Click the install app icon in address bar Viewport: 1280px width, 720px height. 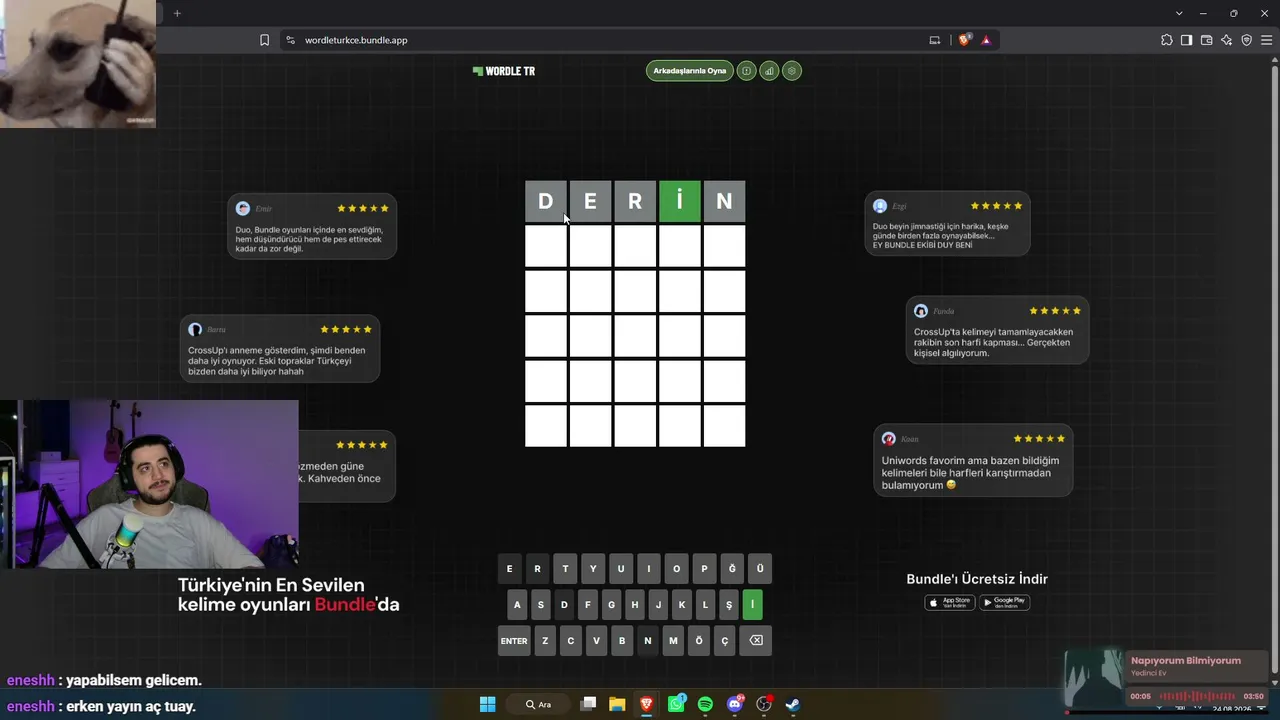tap(935, 40)
